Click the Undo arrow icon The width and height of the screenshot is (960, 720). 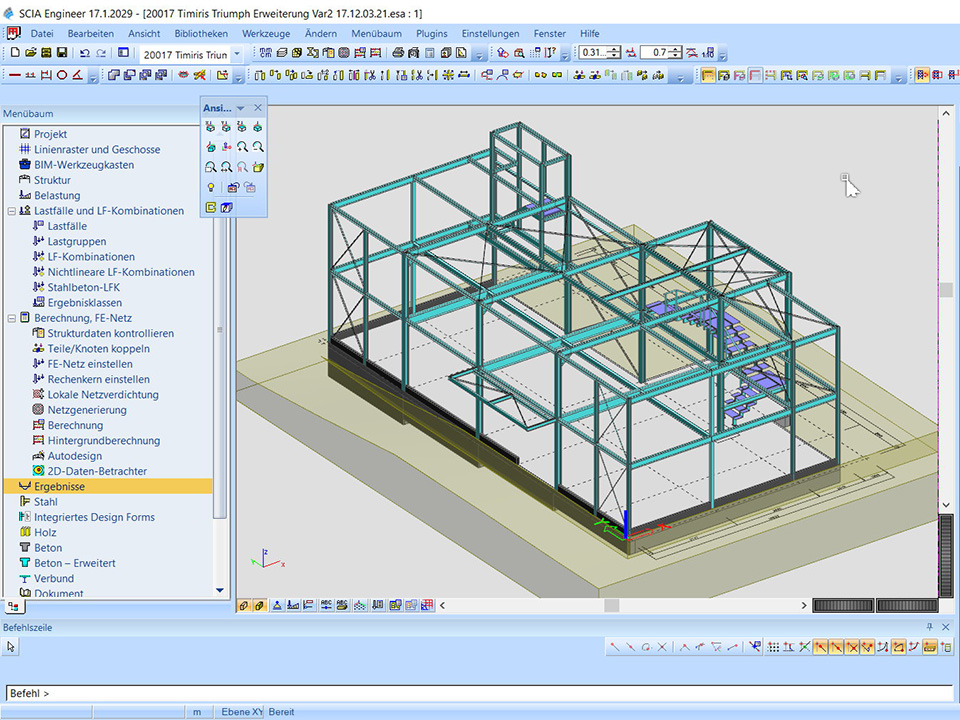[x=84, y=53]
